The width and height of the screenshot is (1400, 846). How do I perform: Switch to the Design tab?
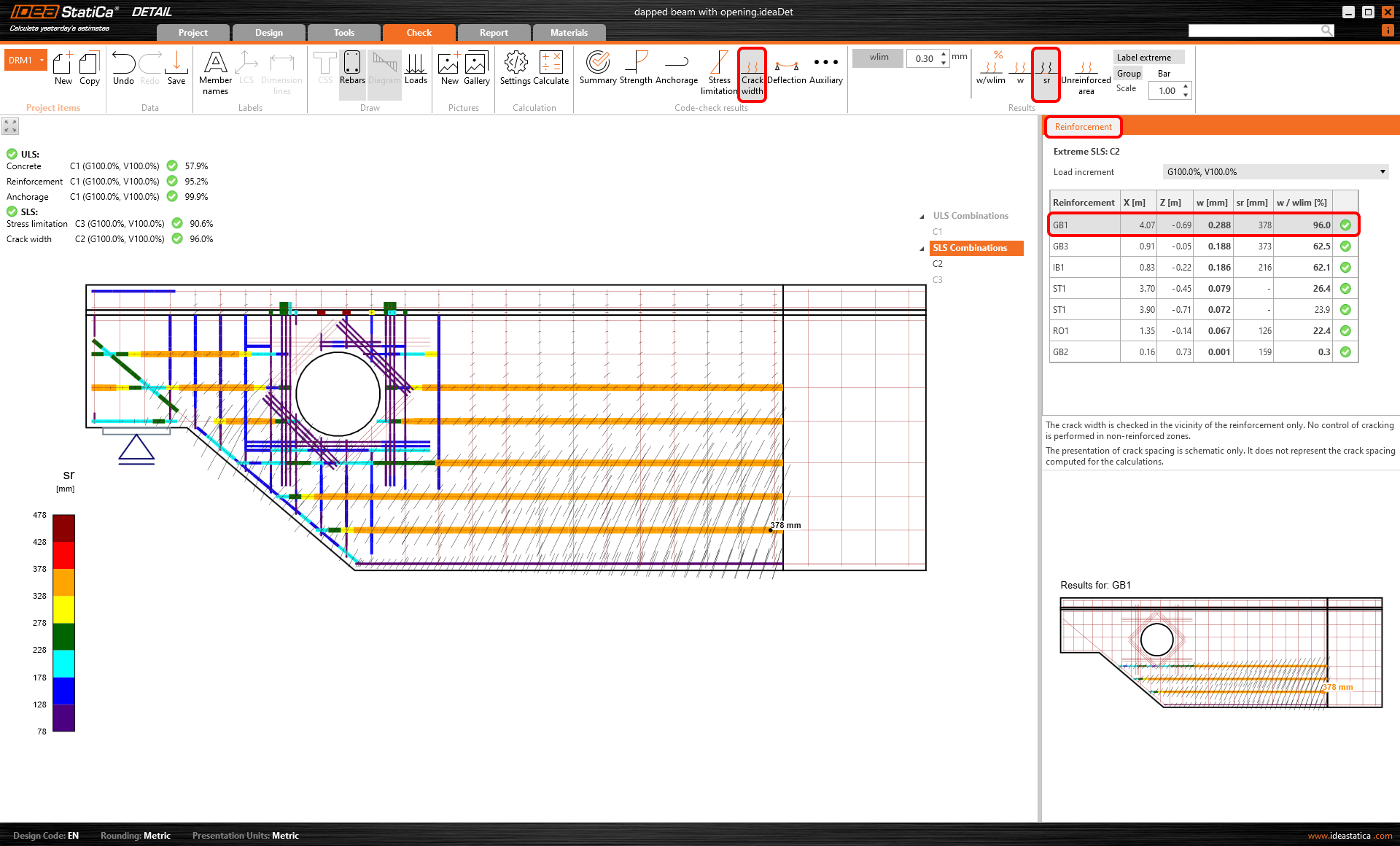(268, 33)
